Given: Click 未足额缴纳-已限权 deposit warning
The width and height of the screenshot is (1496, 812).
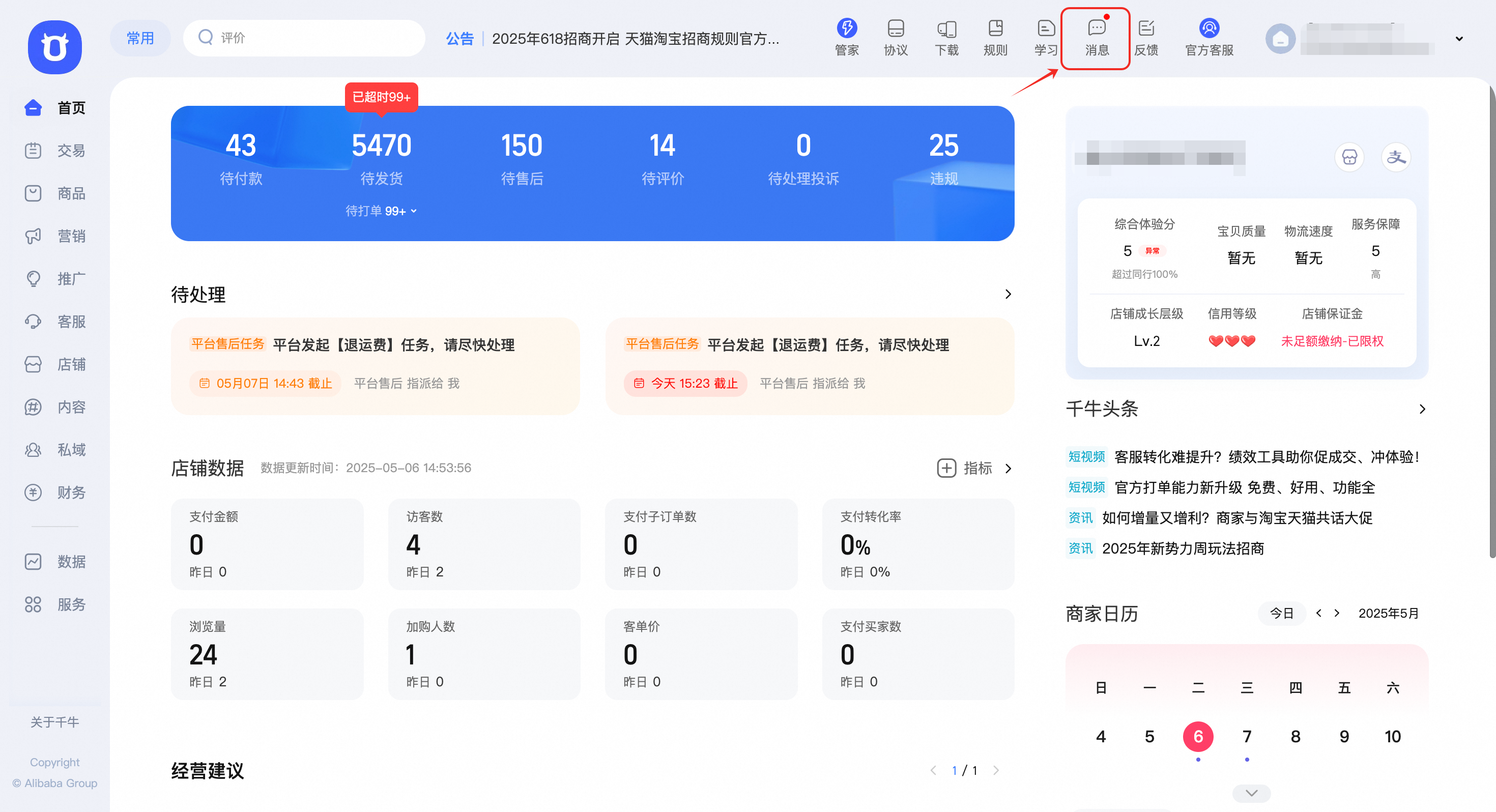Looking at the screenshot, I should pyautogui.click(x=1332, y=341).
